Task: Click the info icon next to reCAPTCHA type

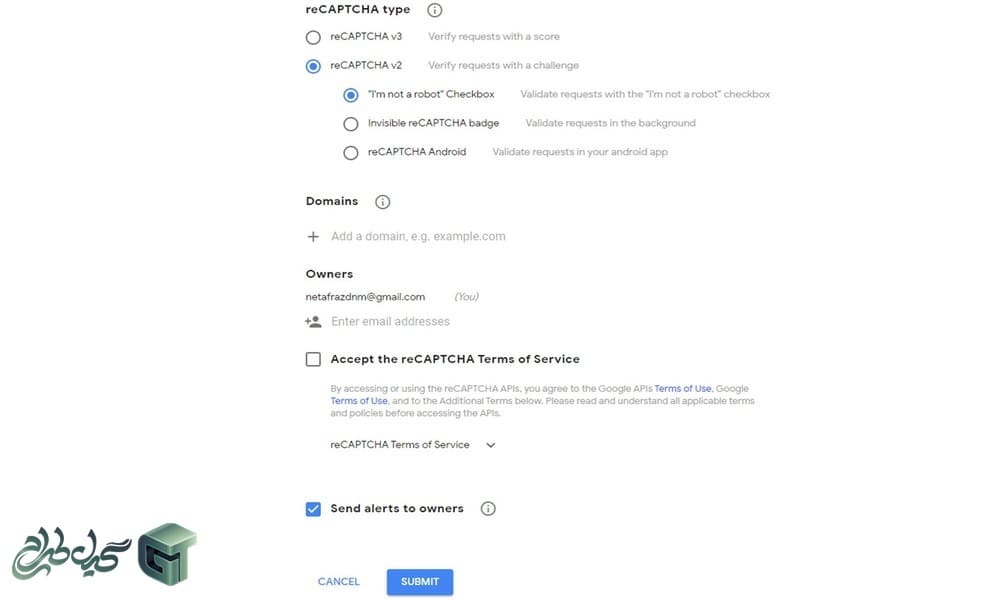Action: click(434, 10)
